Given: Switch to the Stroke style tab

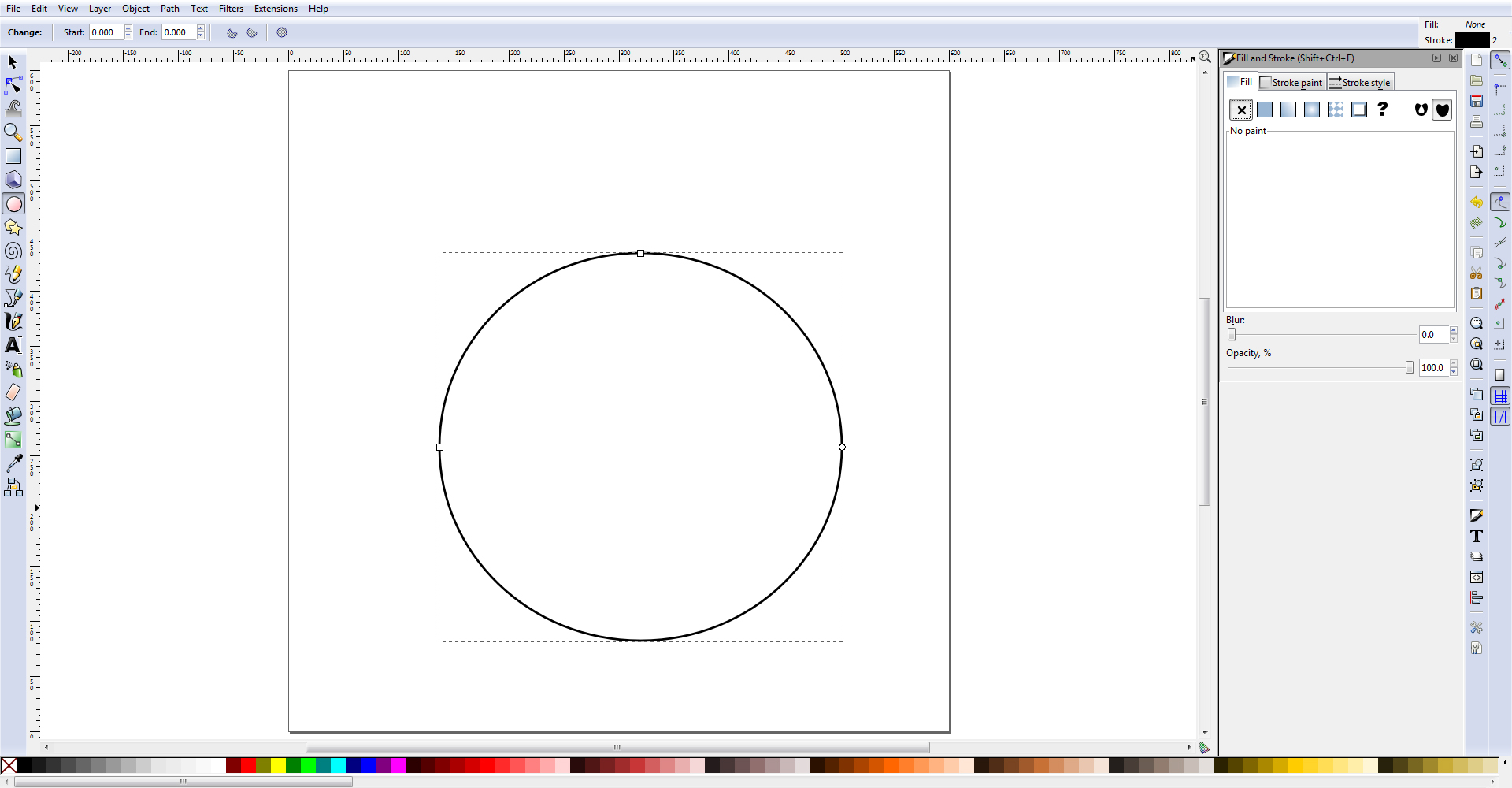Looking at the screenshot, I should 1360,82.
